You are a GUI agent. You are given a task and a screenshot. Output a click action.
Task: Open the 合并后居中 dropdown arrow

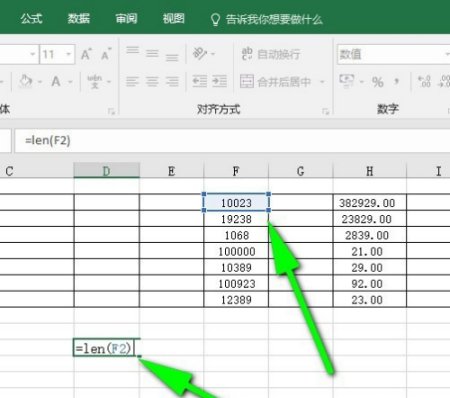[322, 82]
